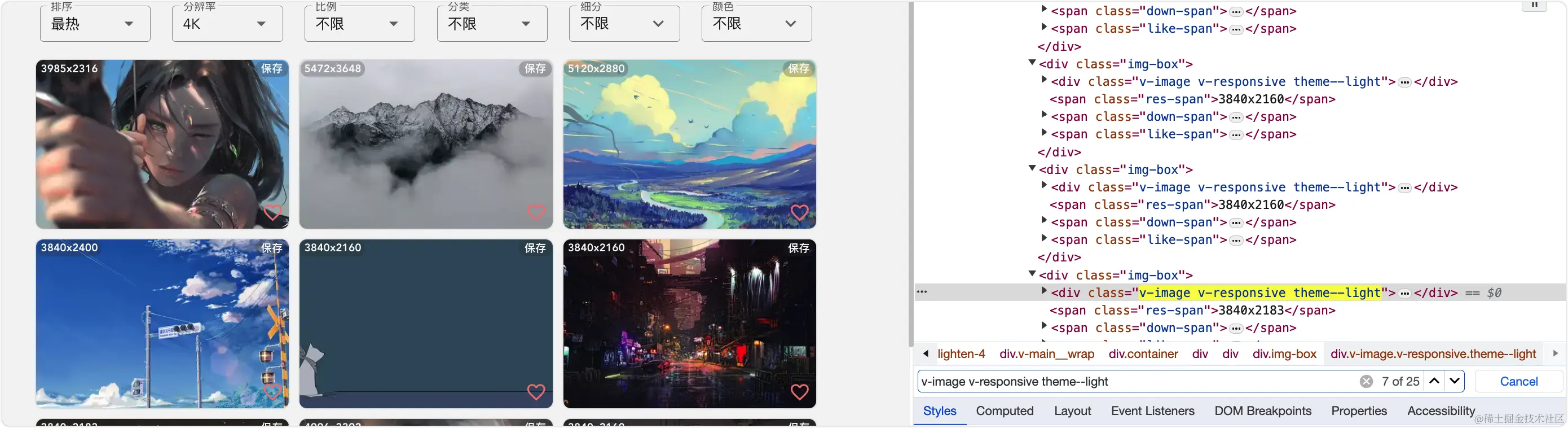Like the 5120x2880 valley landscape wallpaper

tap(799, 212)
